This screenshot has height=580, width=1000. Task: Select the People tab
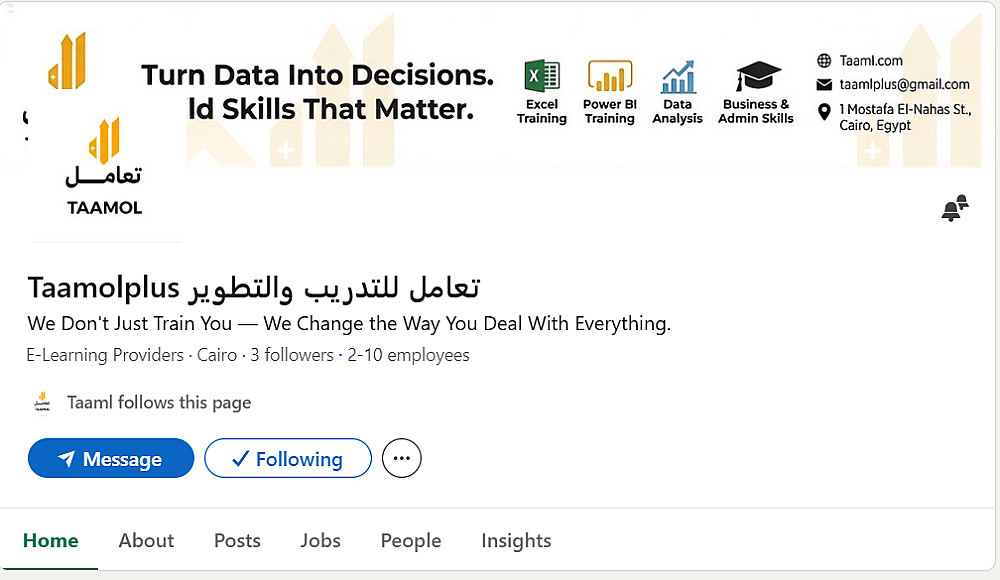[411, 540]
